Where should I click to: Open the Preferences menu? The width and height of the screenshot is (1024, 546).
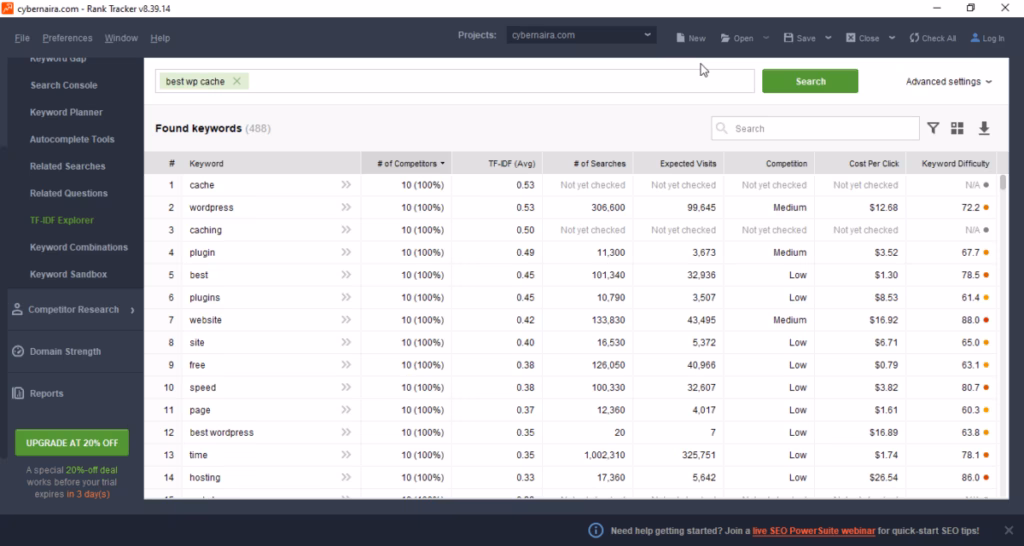pyautogui.click(x=67, y=38)
